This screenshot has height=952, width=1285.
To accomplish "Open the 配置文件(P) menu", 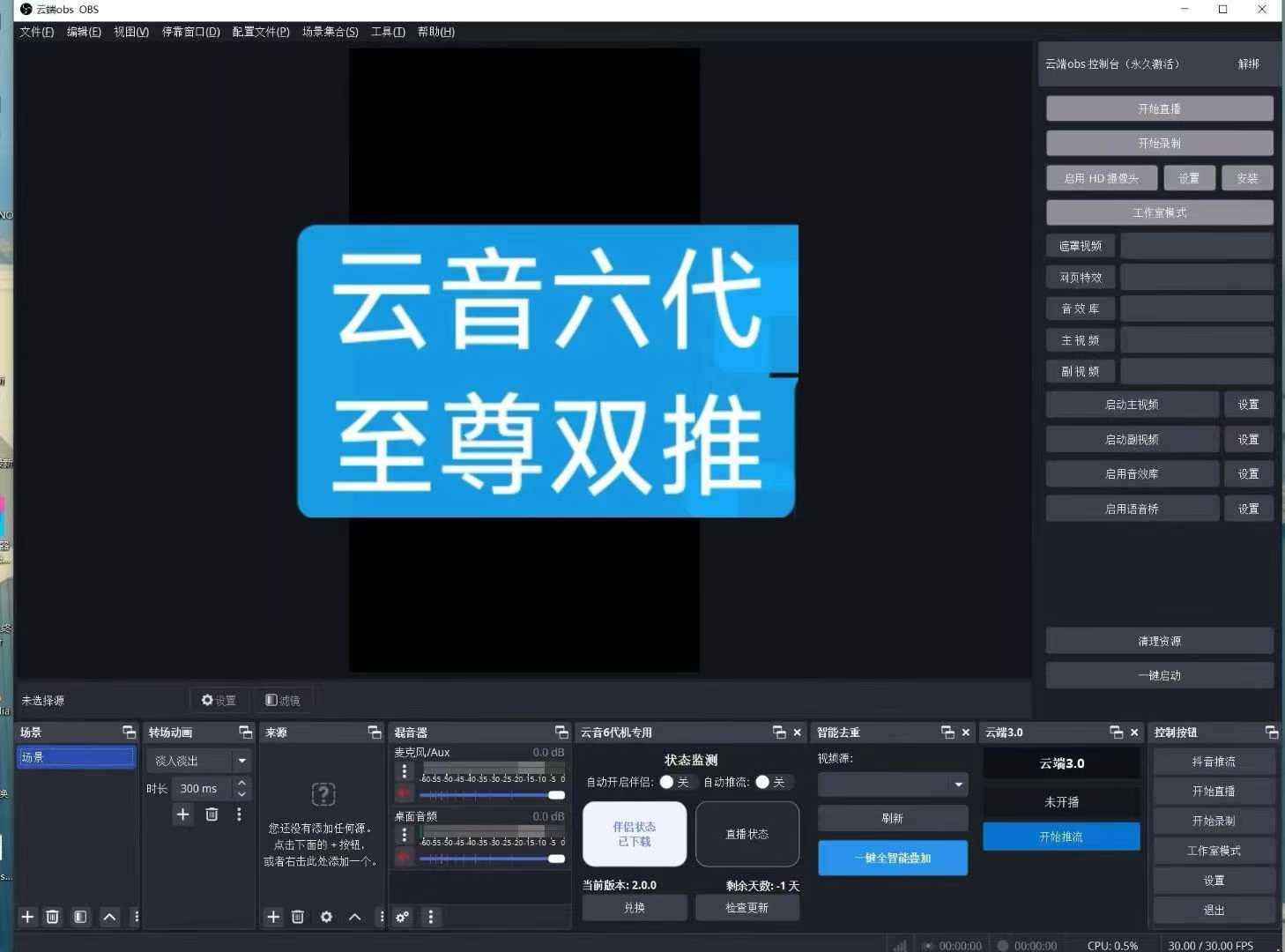I will [x=261, y=32].
